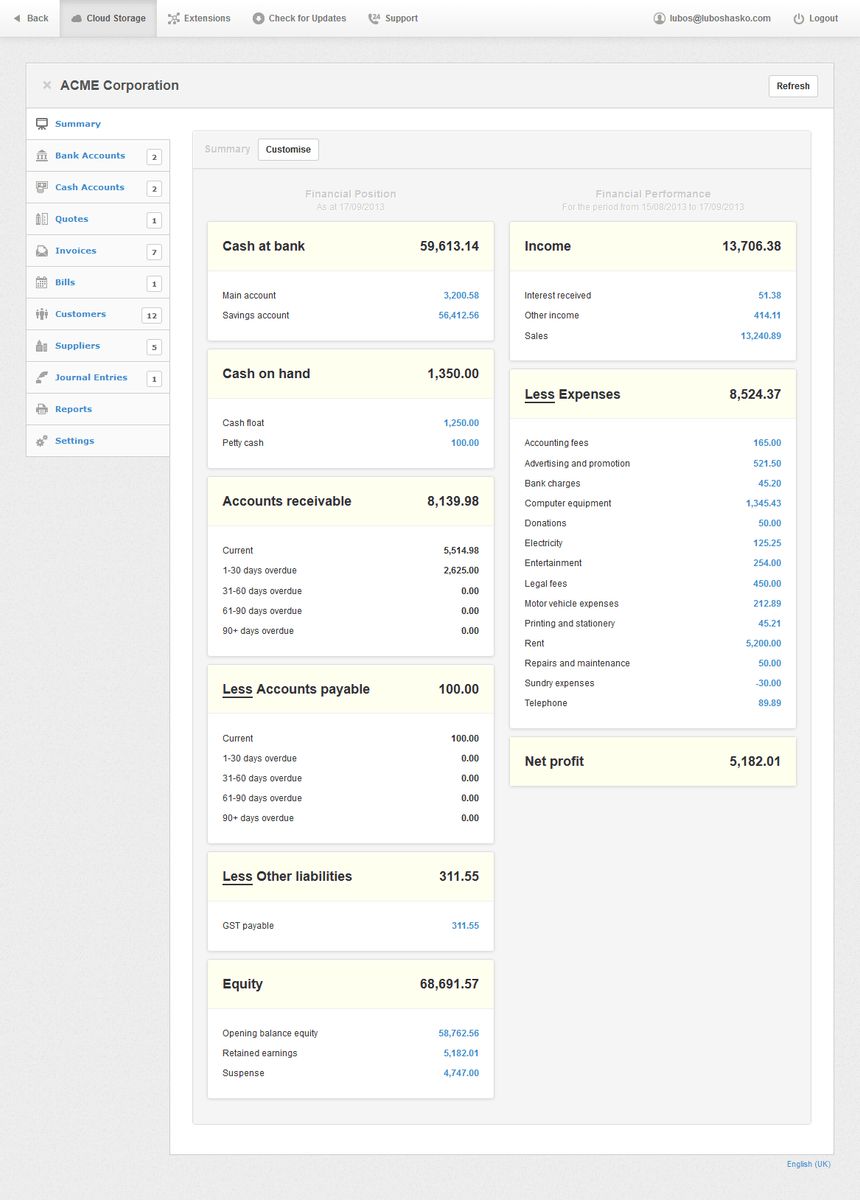Change language via English (UK) link

tap(810, 1164)
